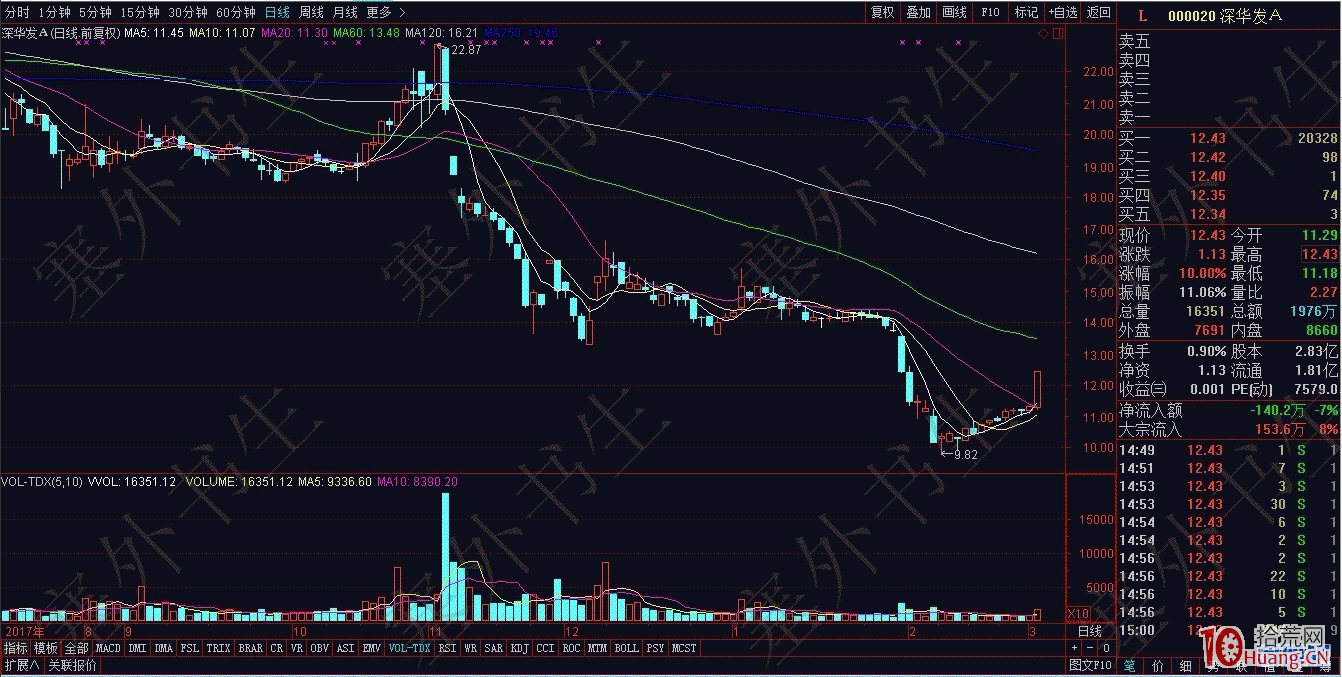
Task: Switch to the 分时 intraday chart tab
Action: coord(16,12)
